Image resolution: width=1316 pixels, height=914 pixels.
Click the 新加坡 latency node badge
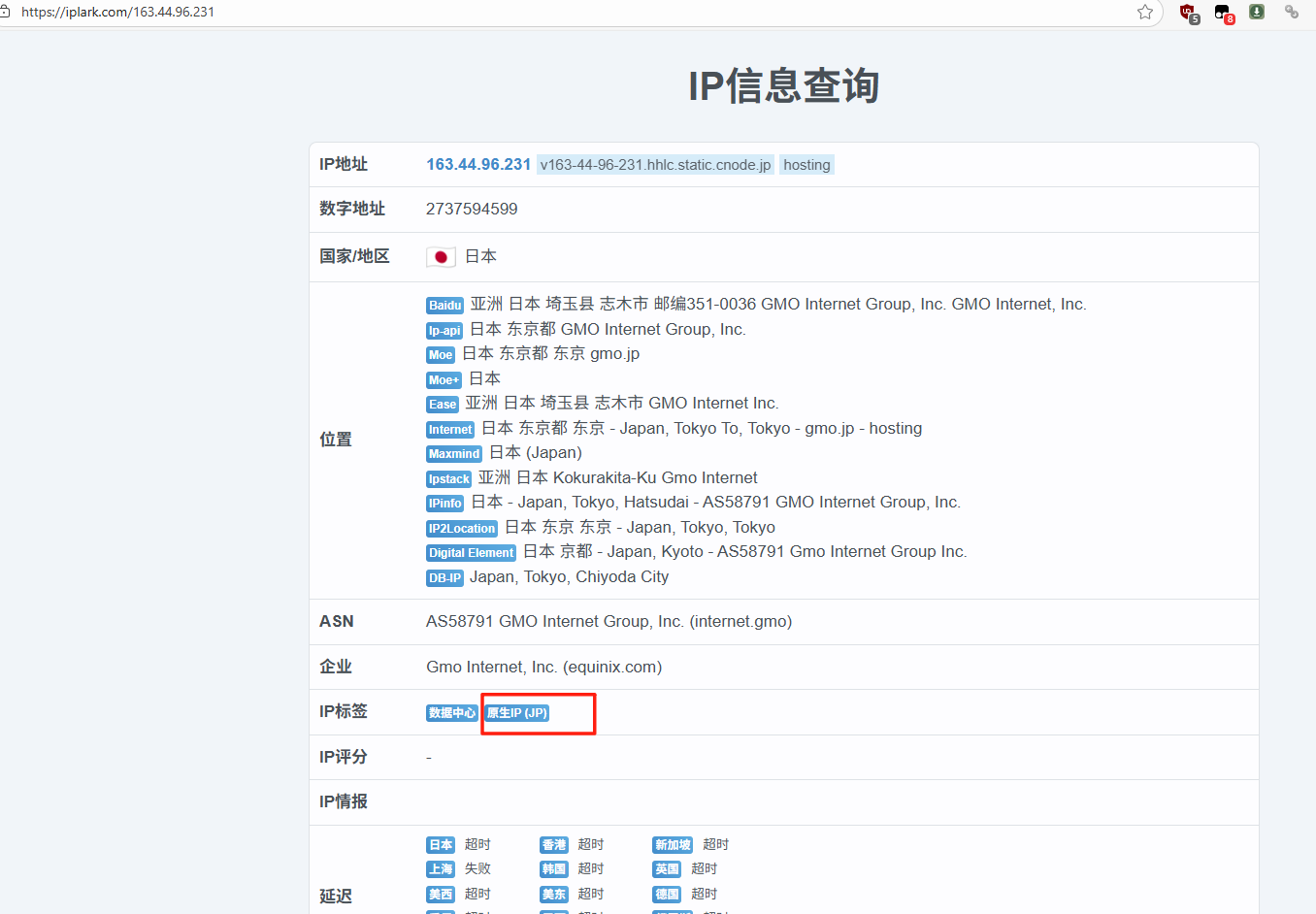(x=673, y=845)
